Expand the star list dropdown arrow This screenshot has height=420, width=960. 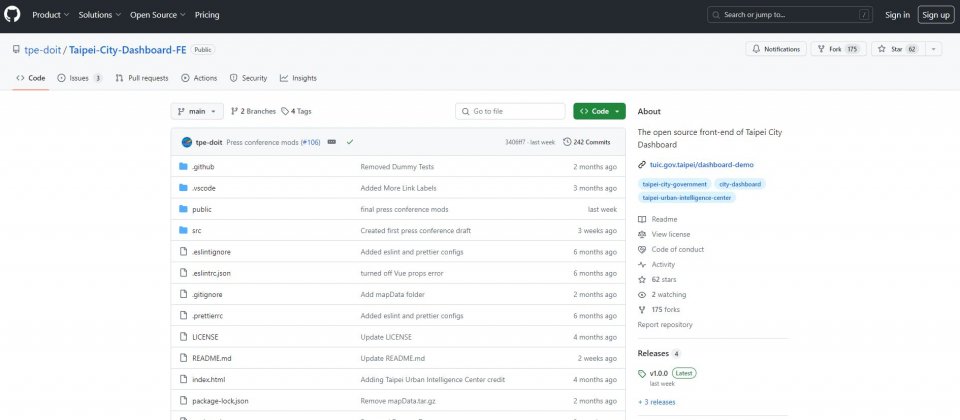click(x=933, y=49)
